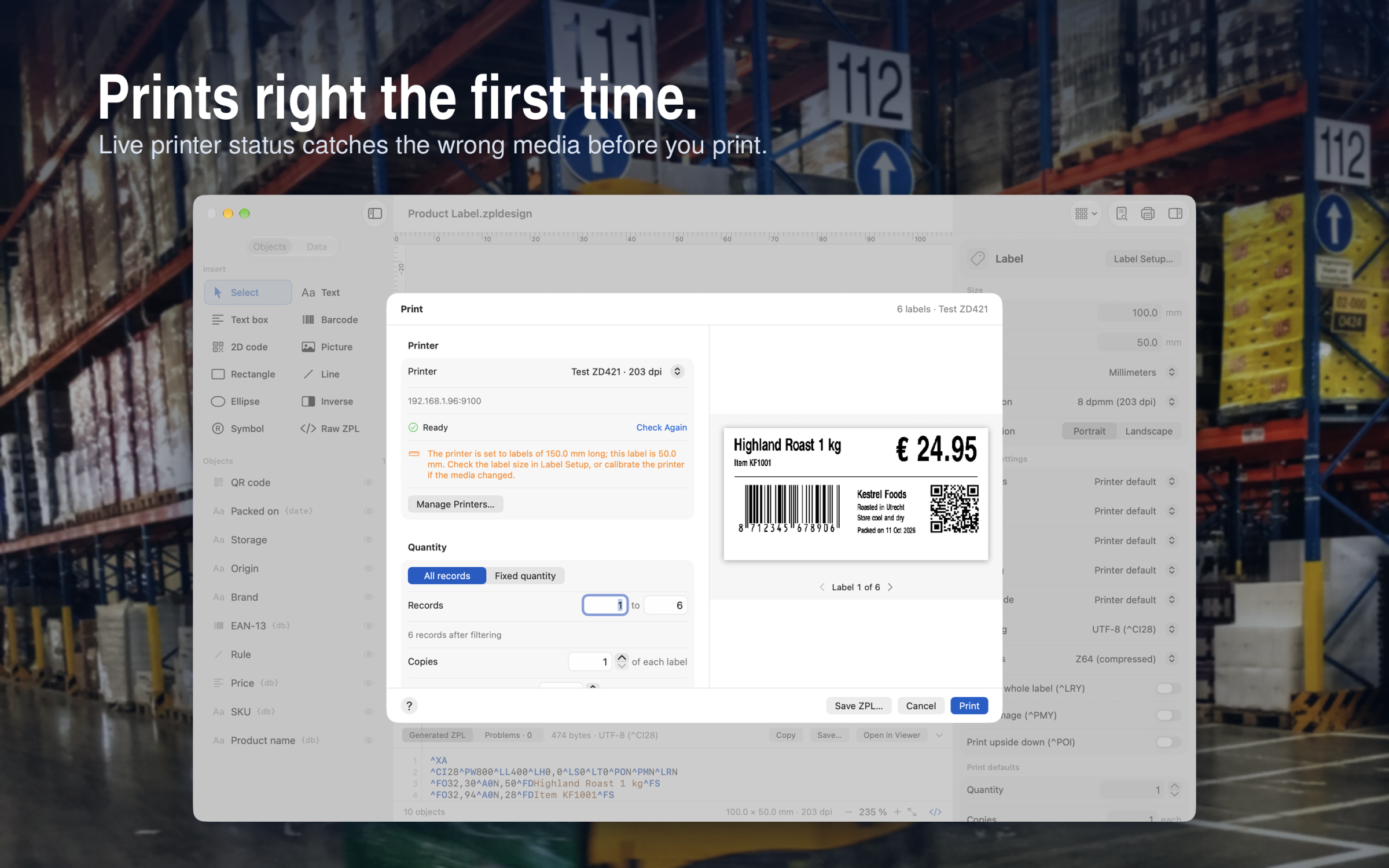Toggle visibility of Packed on object
Viewport: 1389px width, 868px height.
369,511
